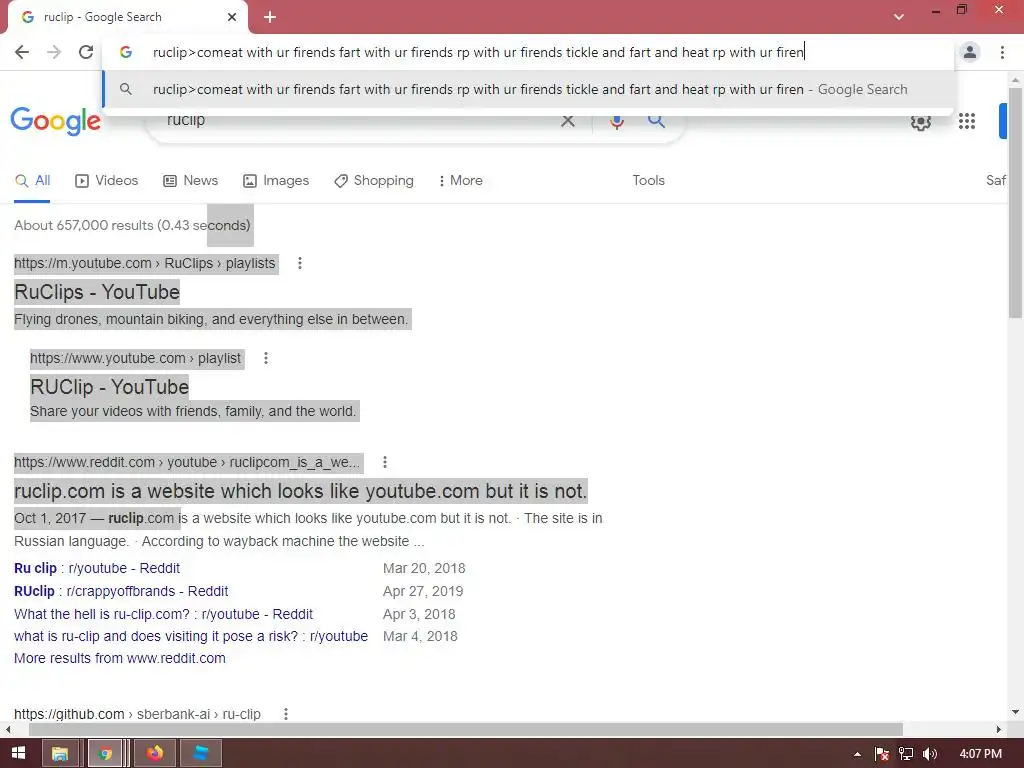Open Google quick settings gear
The image size is (1024, 768).
tap(921, 121)
